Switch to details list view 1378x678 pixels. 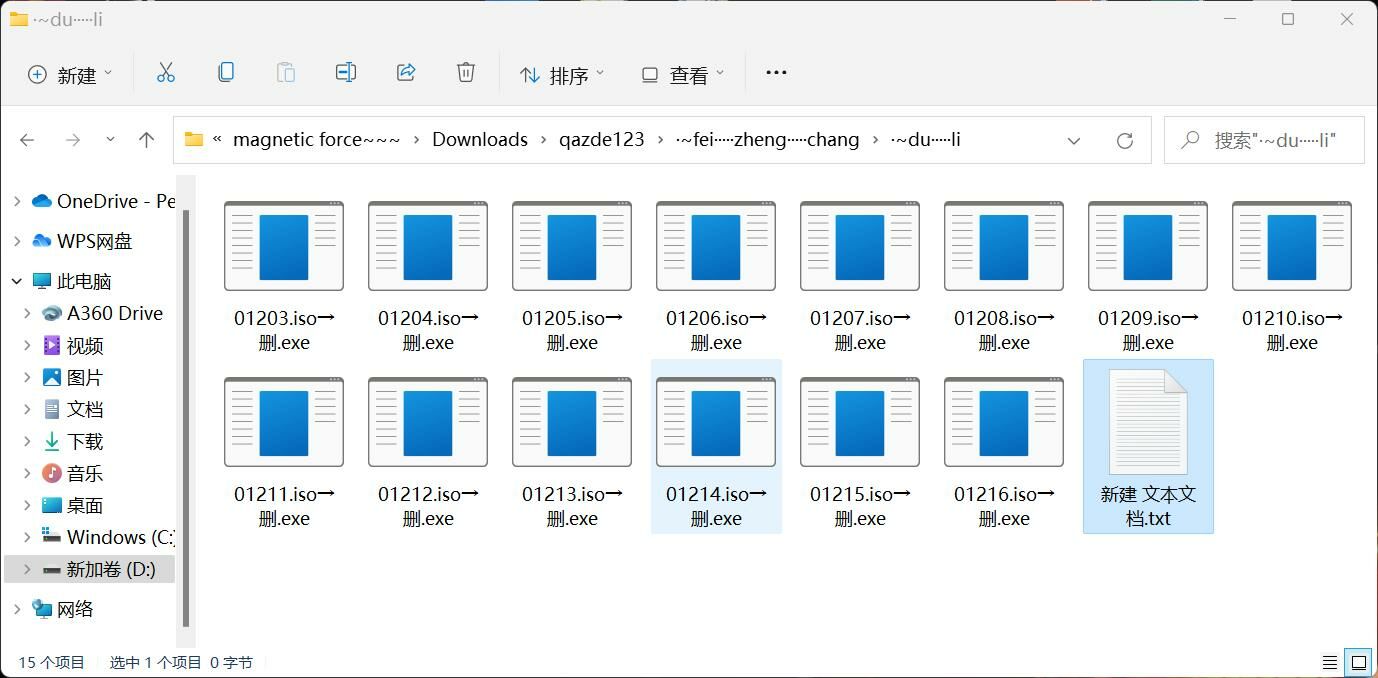(1329, 662)
